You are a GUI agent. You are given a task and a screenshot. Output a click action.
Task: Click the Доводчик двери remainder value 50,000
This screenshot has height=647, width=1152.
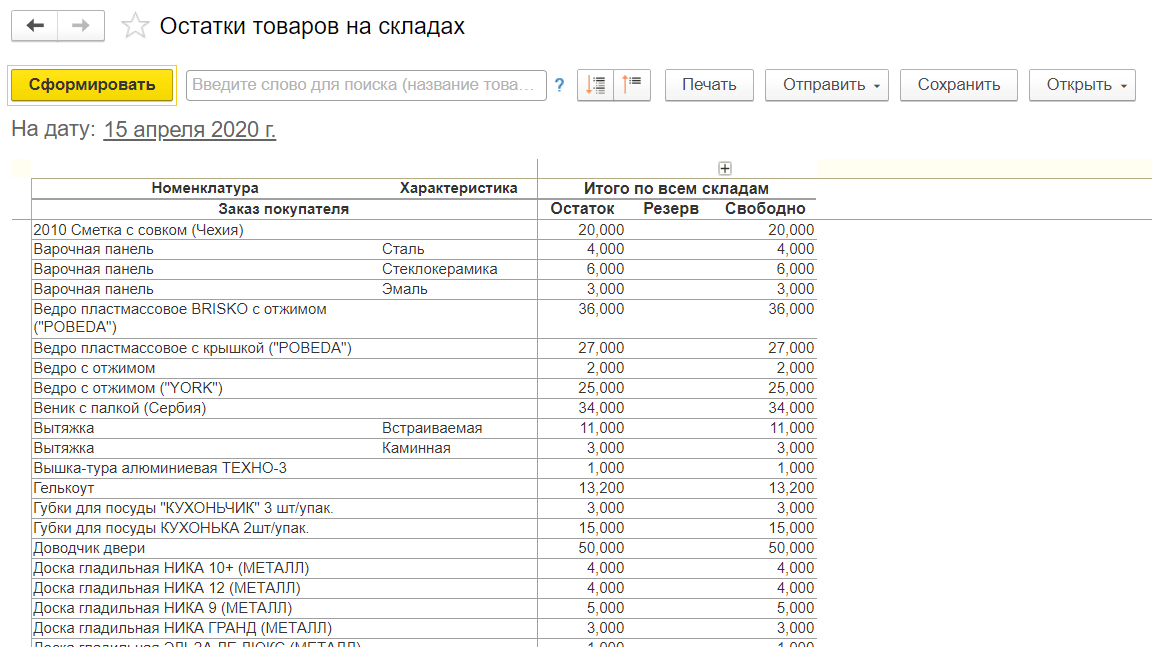pyautogui.click(x=601, y=548)
